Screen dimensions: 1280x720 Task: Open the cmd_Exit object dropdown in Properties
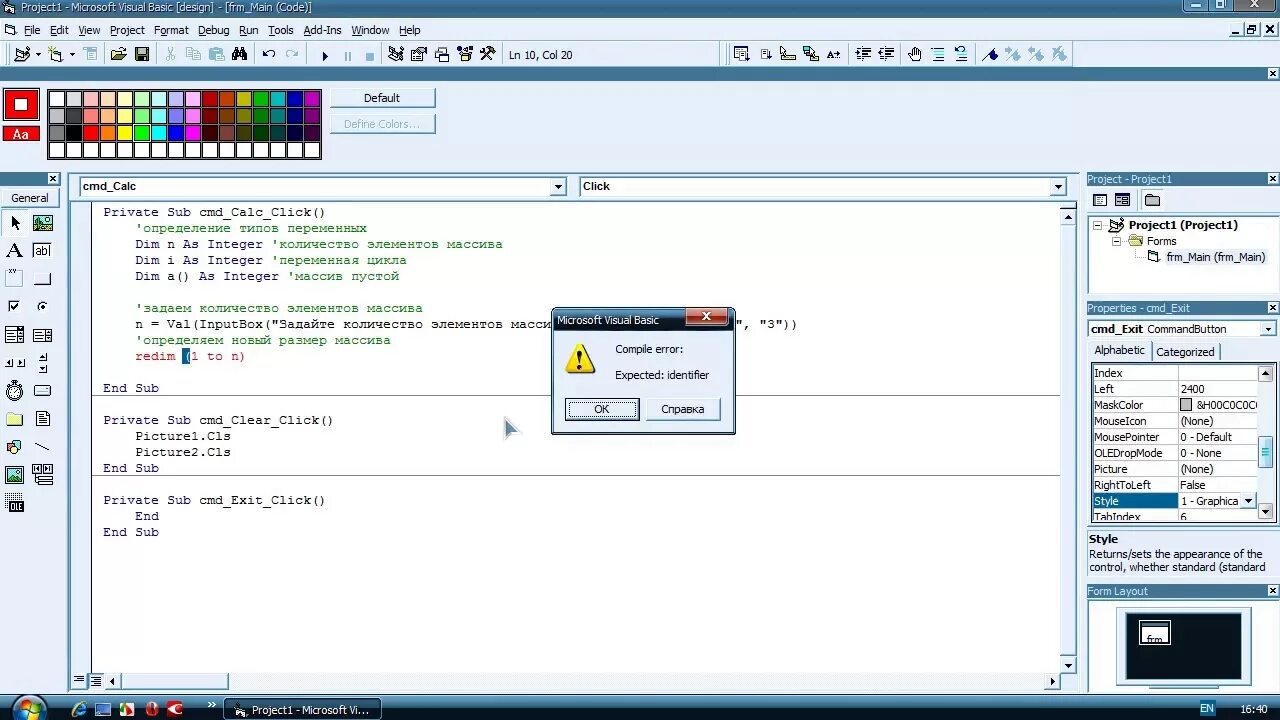coord(1268,329)
